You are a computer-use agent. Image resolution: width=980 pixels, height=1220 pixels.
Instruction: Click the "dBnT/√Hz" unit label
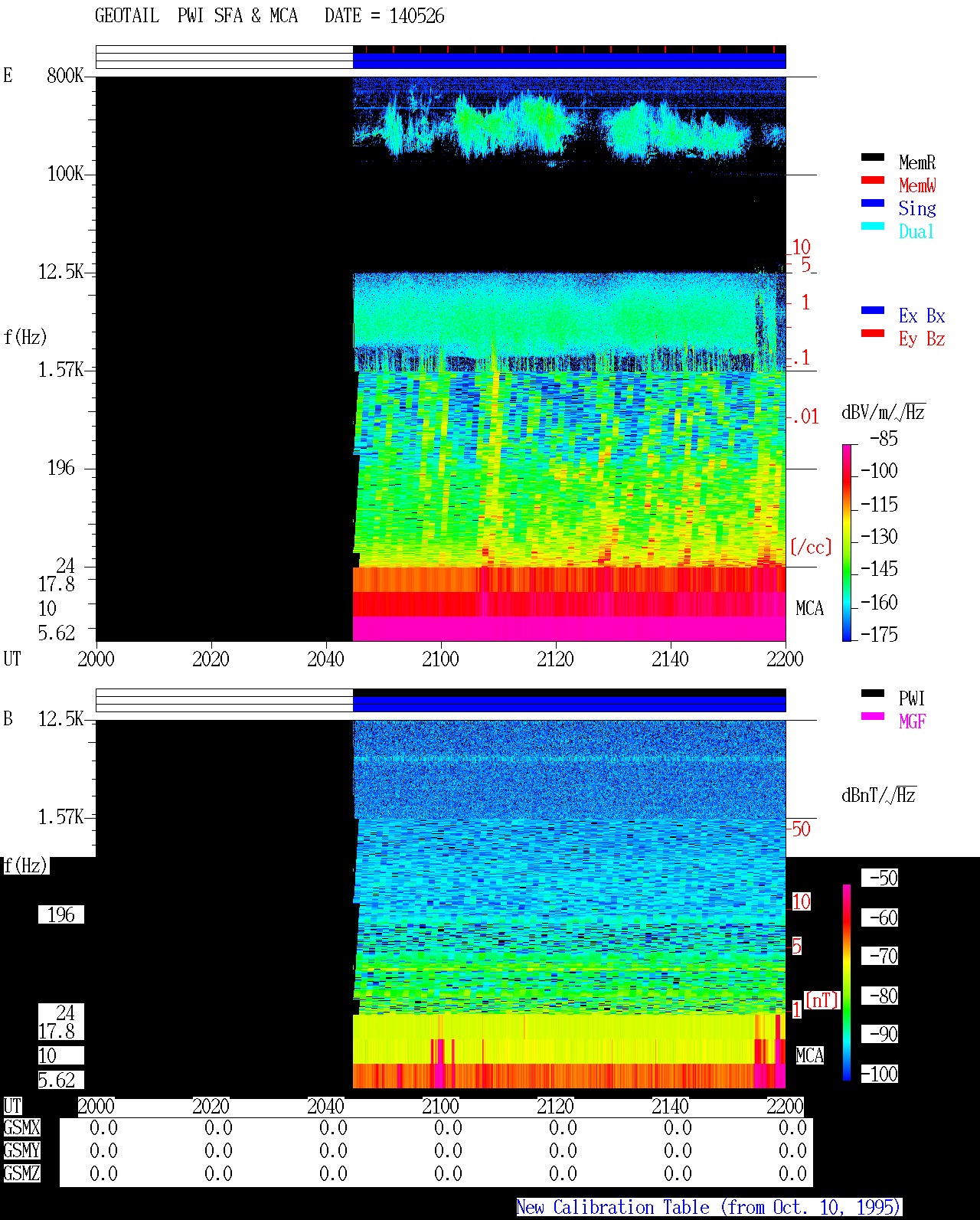point(879,795)
